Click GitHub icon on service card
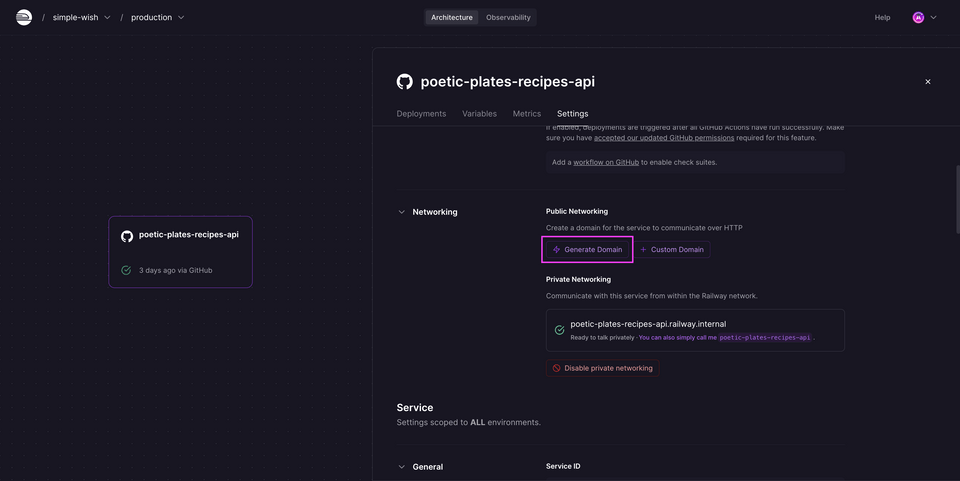 [127, 237]
